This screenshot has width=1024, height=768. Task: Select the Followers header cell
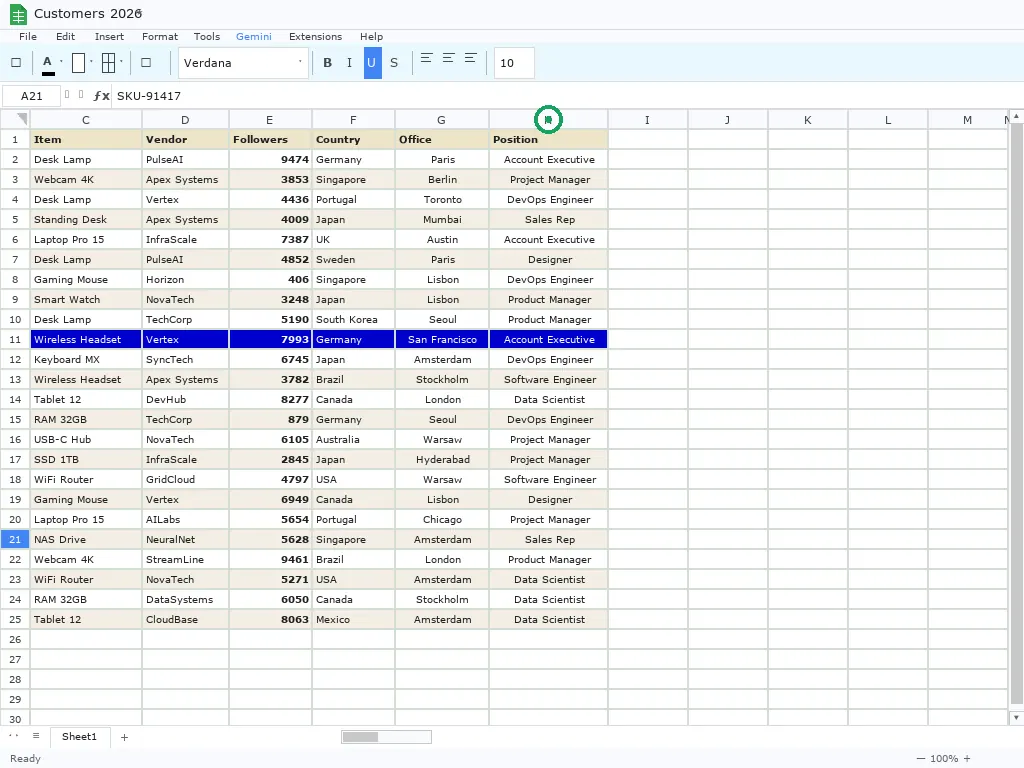coord(270,140)
